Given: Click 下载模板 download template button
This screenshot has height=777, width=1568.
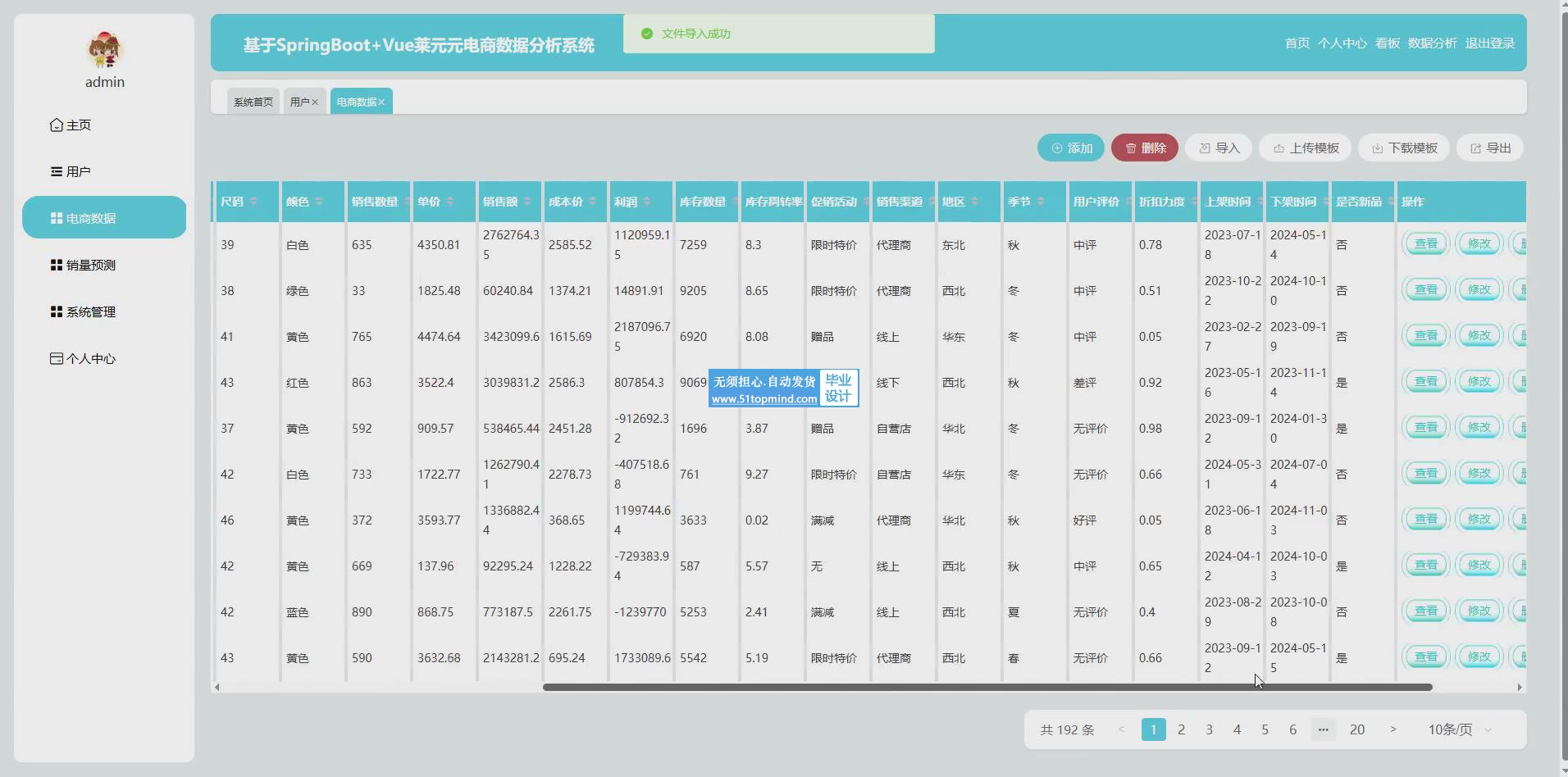Looking at the screenshot, I should click(x=1404, y=148).
